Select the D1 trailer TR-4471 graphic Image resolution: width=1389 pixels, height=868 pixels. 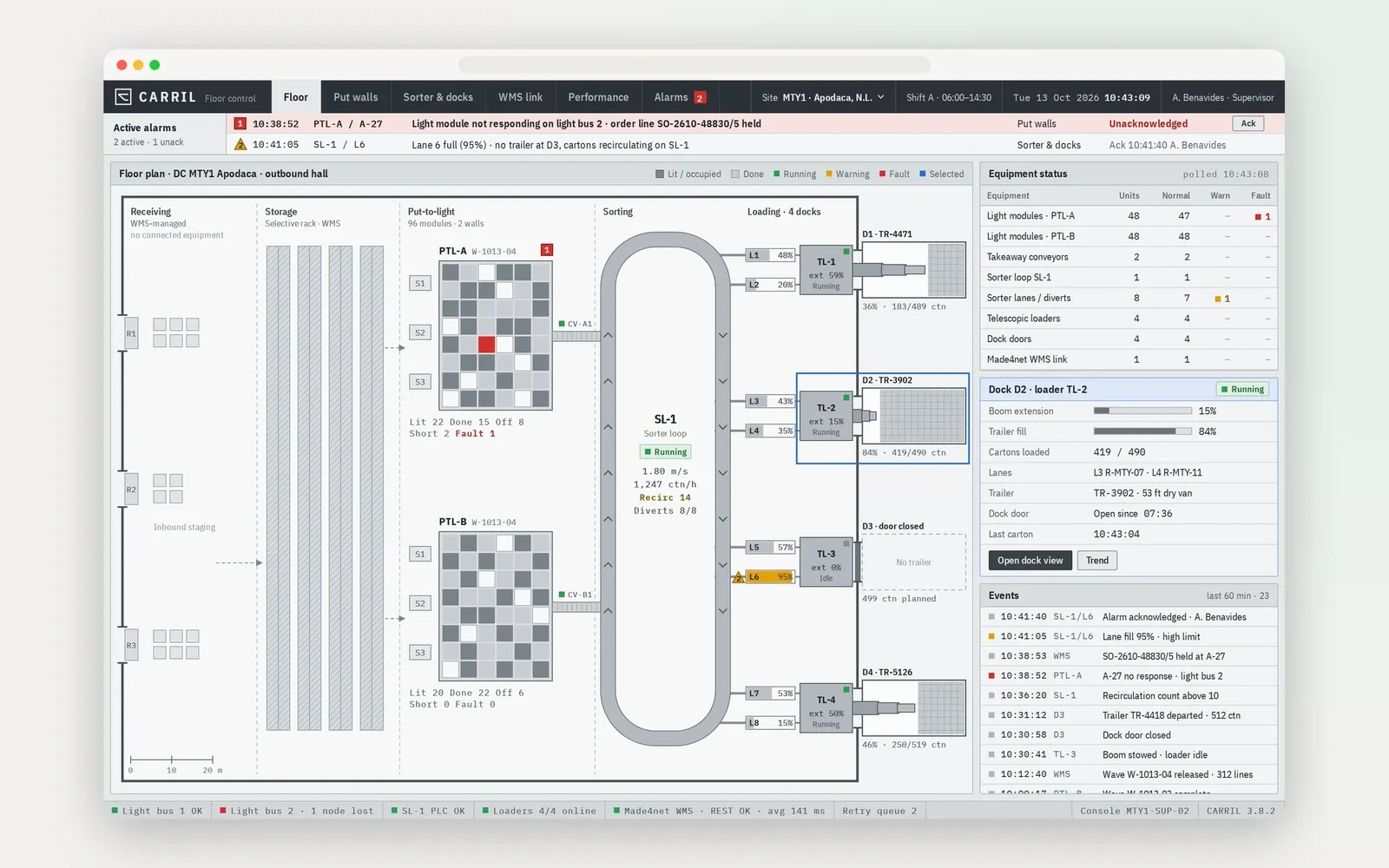coord(913,270)
